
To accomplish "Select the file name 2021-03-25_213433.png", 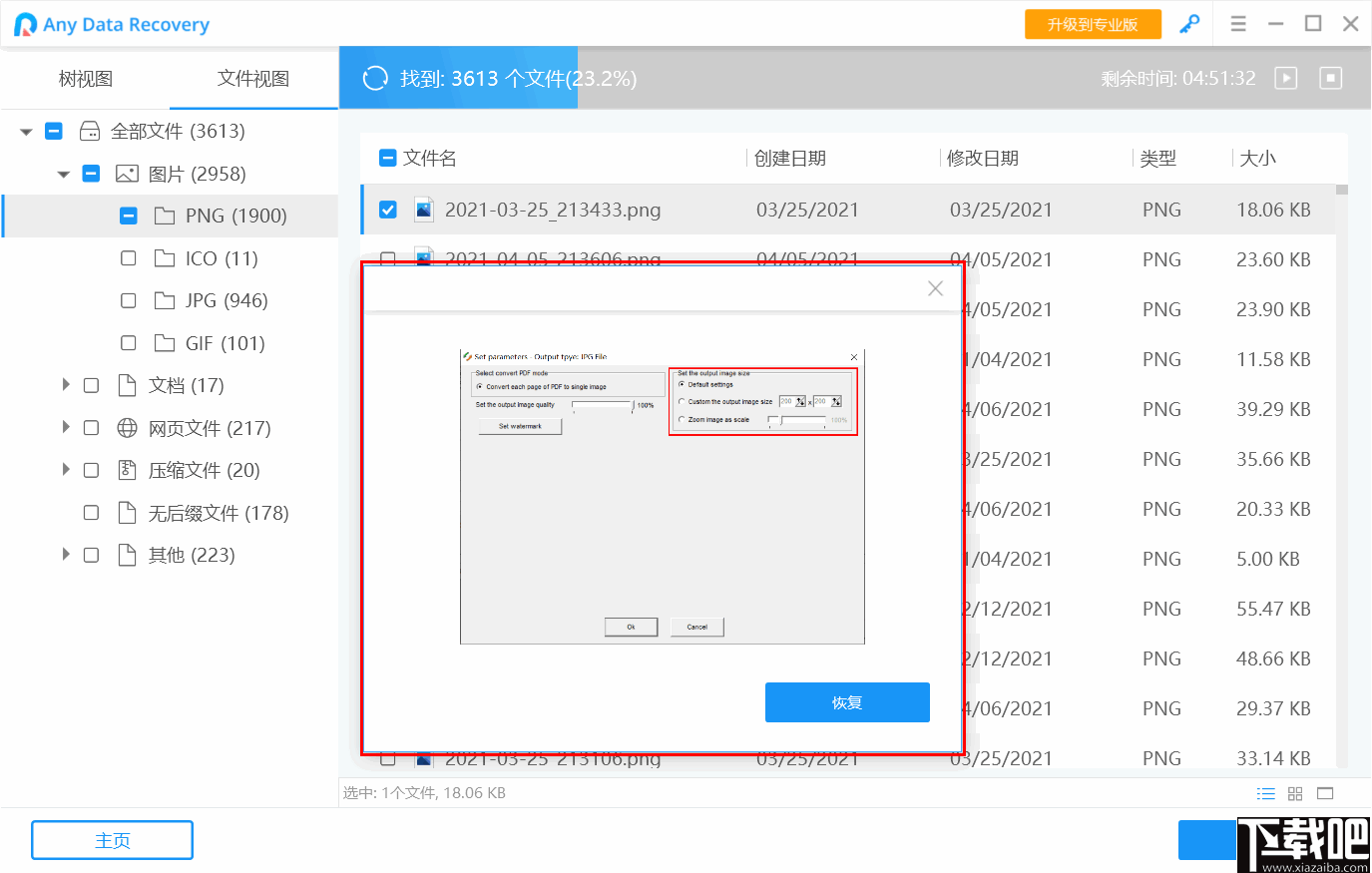I will (x=553, y=210).
